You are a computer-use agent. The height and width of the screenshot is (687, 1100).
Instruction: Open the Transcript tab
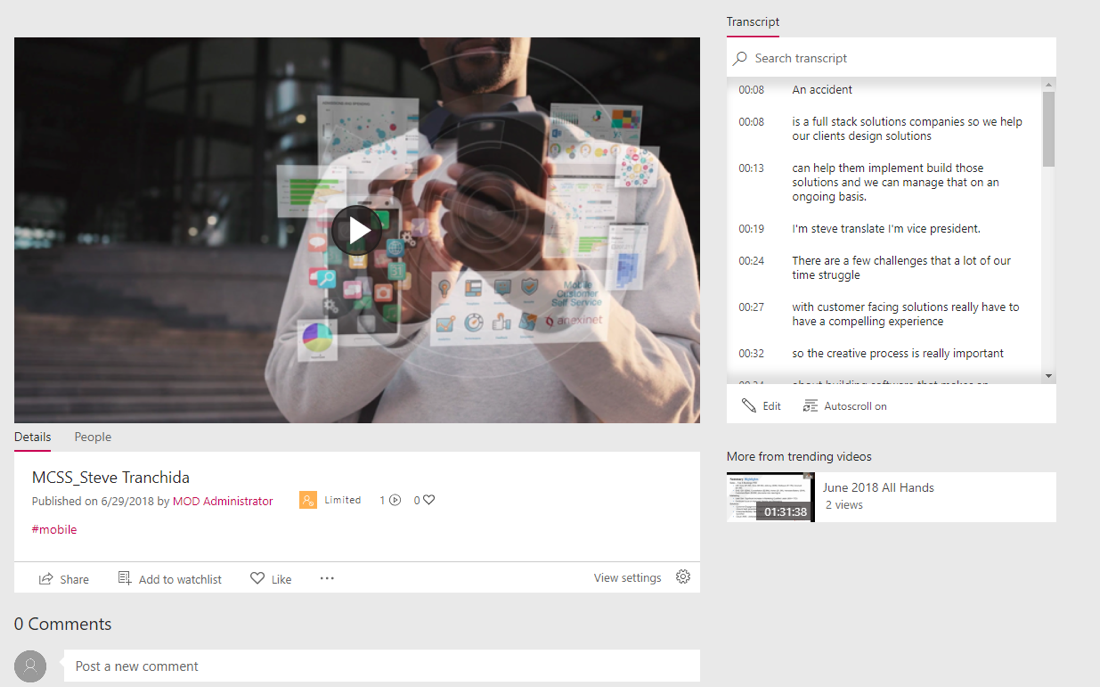(753, 22)
